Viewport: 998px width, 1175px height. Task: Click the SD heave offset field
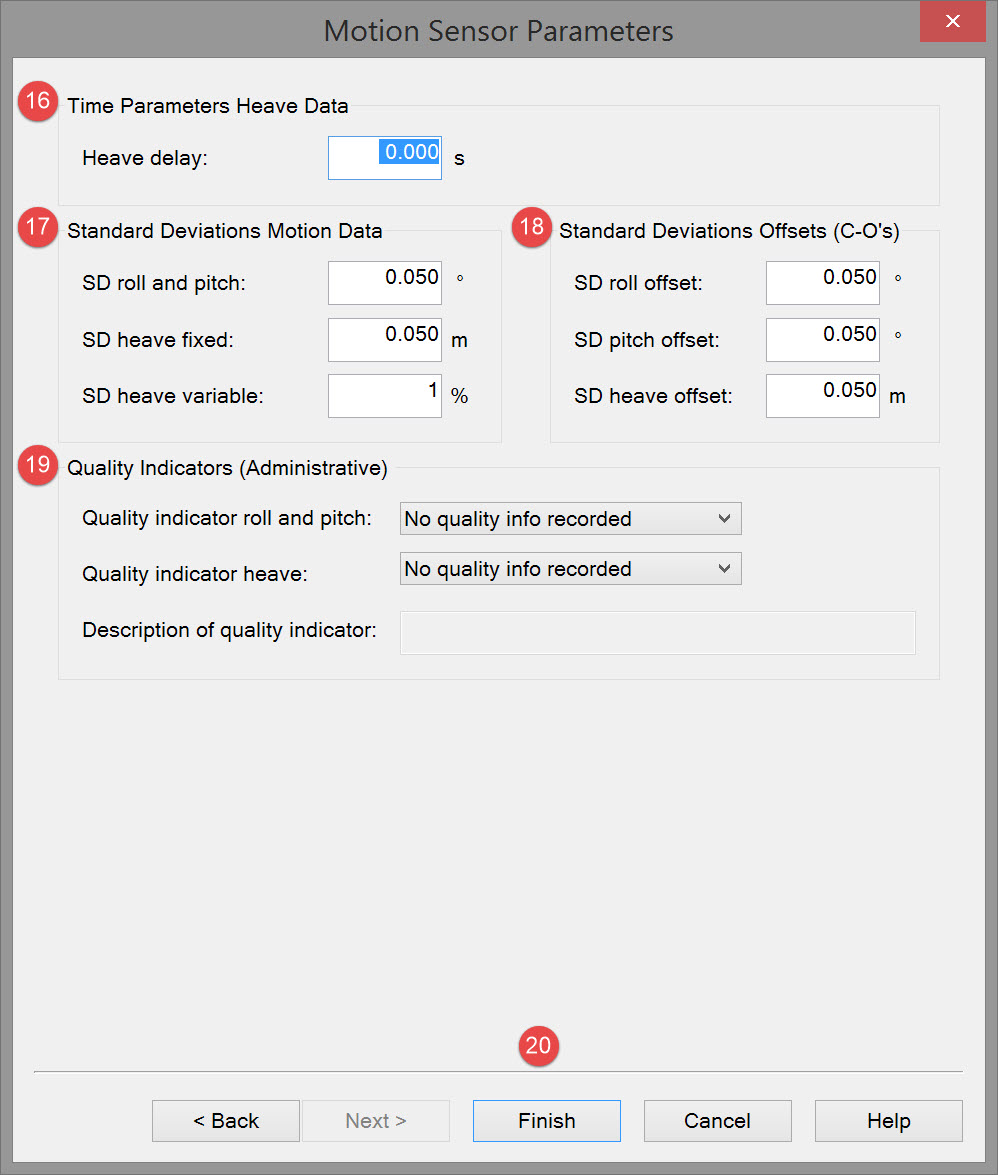pos(822,396)
